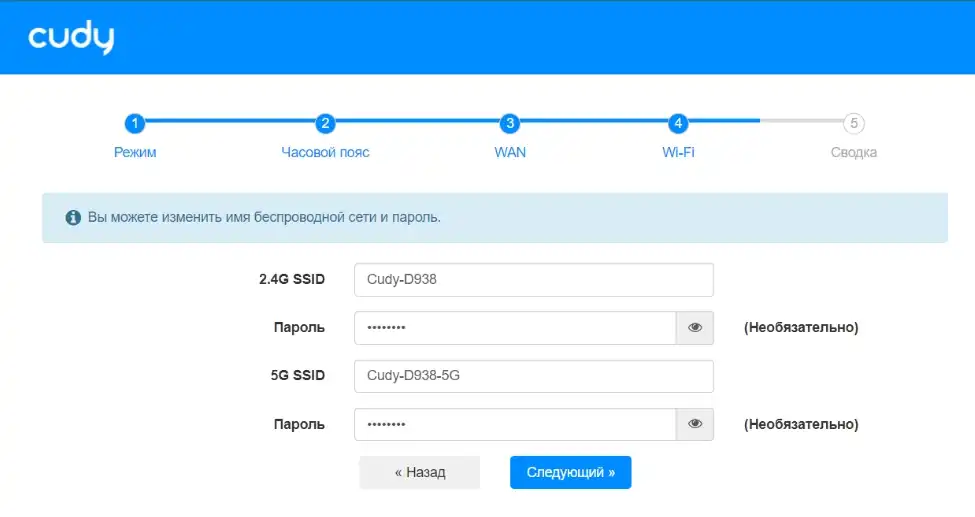975x517 pixels.
Task: Jump to the Сводка step label
Action: (853, 153)
